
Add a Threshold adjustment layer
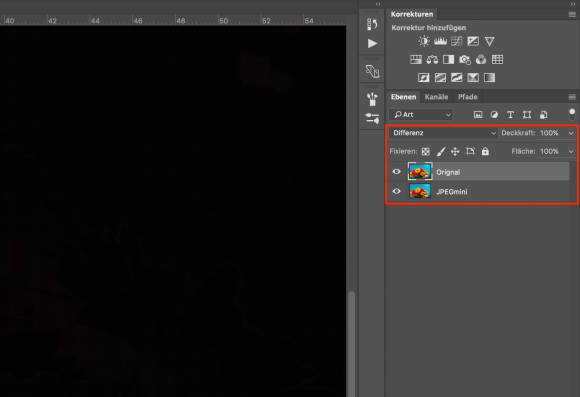(x=456, y=77)
